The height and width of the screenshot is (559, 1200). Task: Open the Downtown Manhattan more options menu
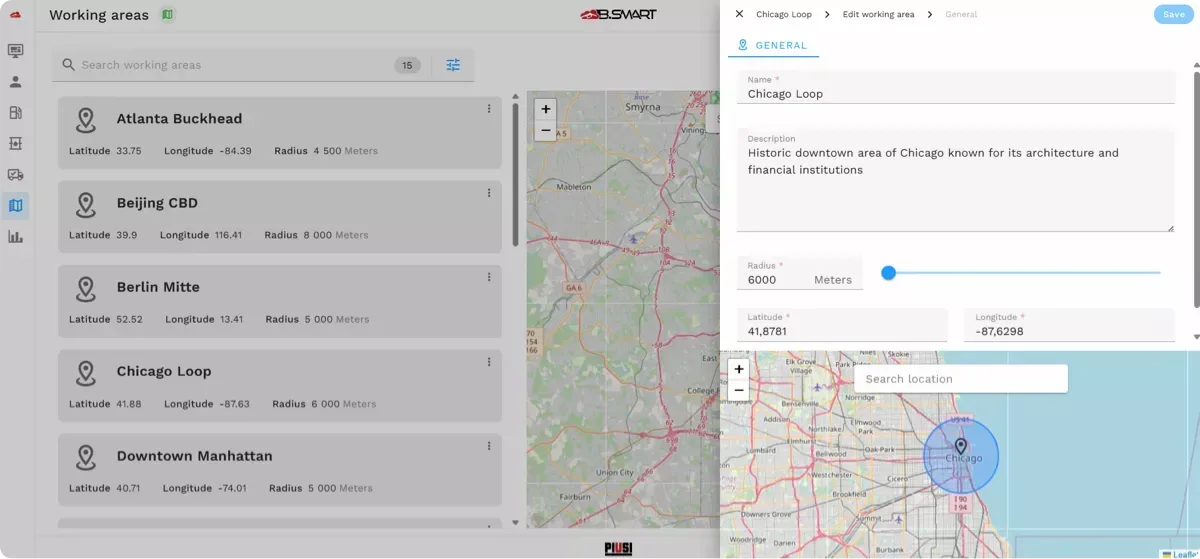[x=489, y=446]
